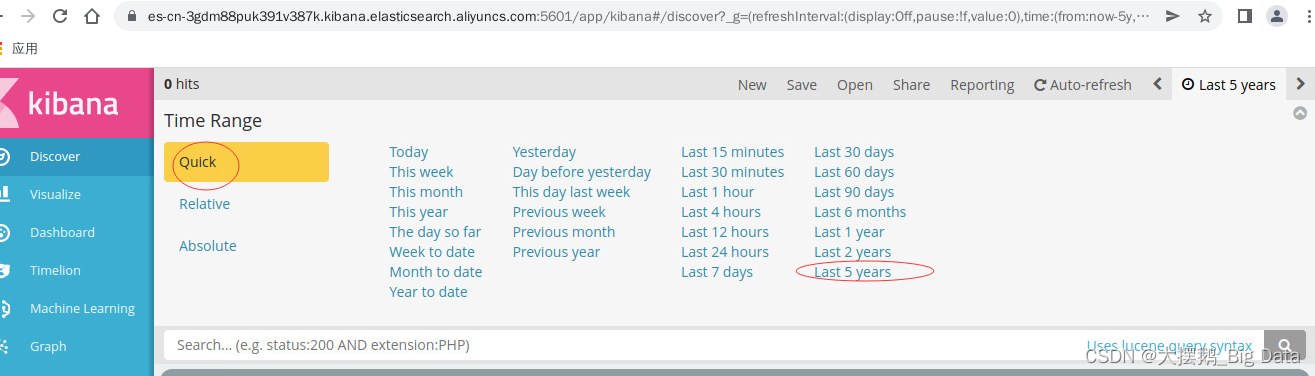1315x376 pixels.
Task: Bookmark this page with star icon
Action: [1205, 16]
